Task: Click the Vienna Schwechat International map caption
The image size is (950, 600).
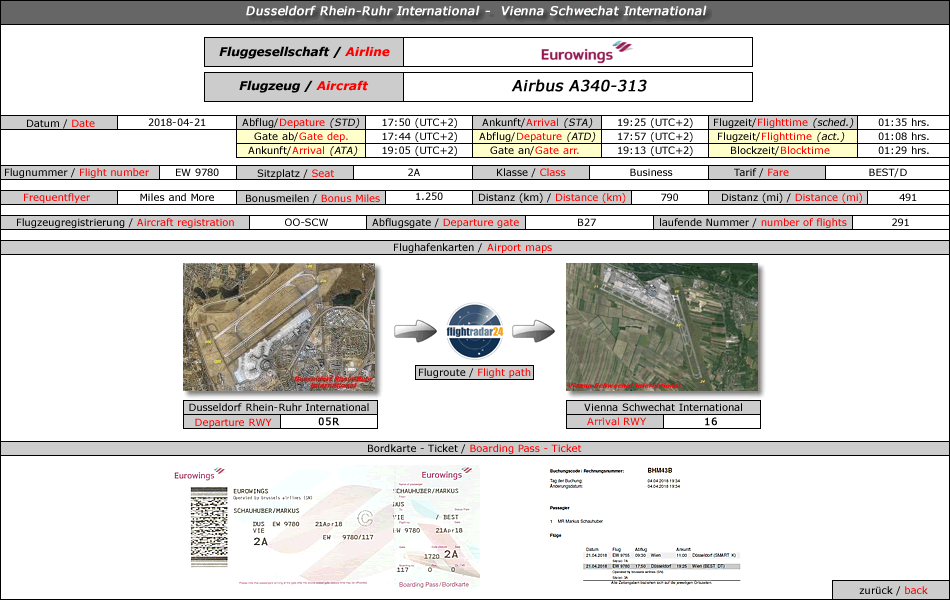Action: tap(663, 407)
